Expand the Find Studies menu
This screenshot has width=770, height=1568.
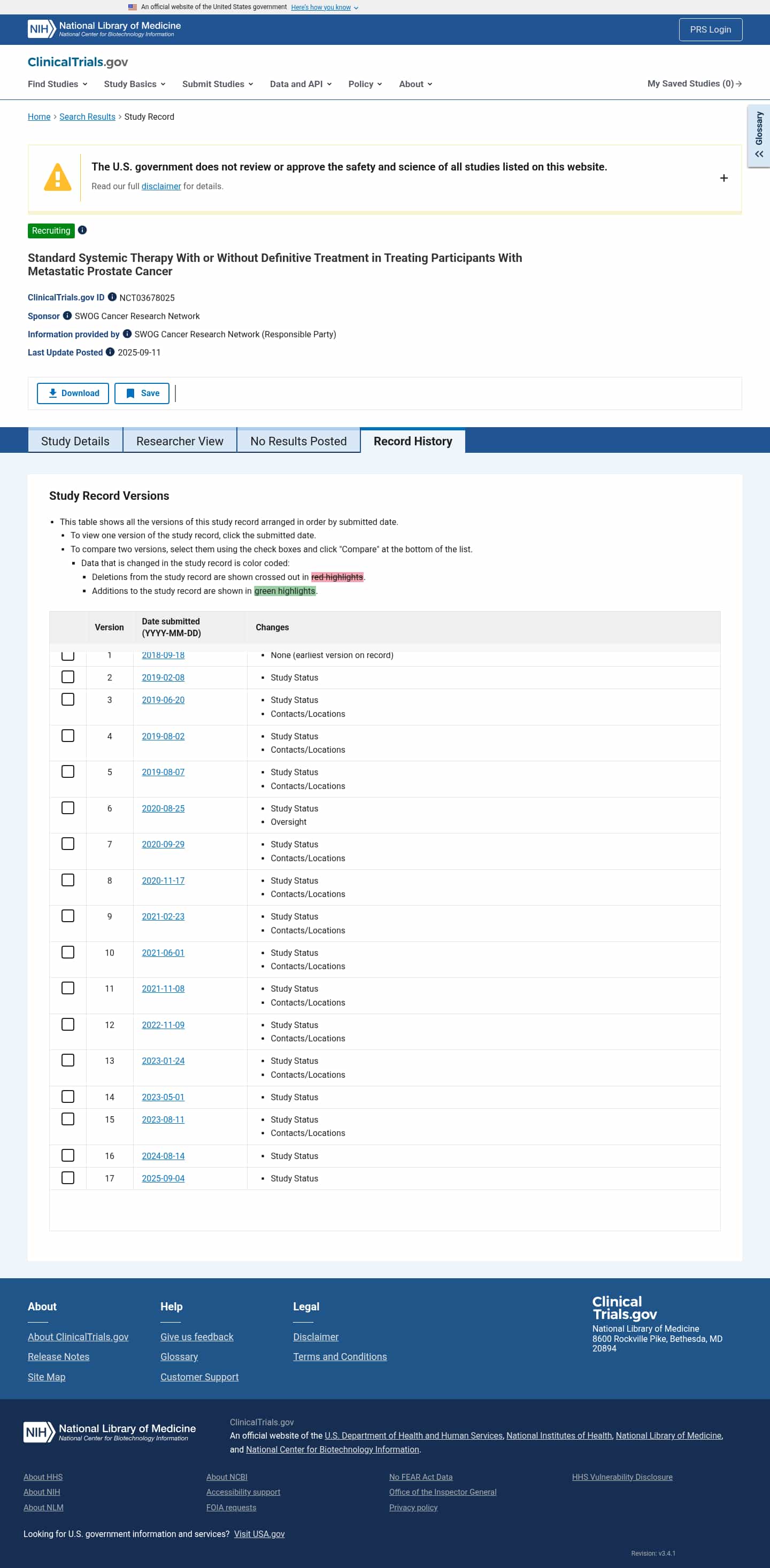click(x=57, y=84)
